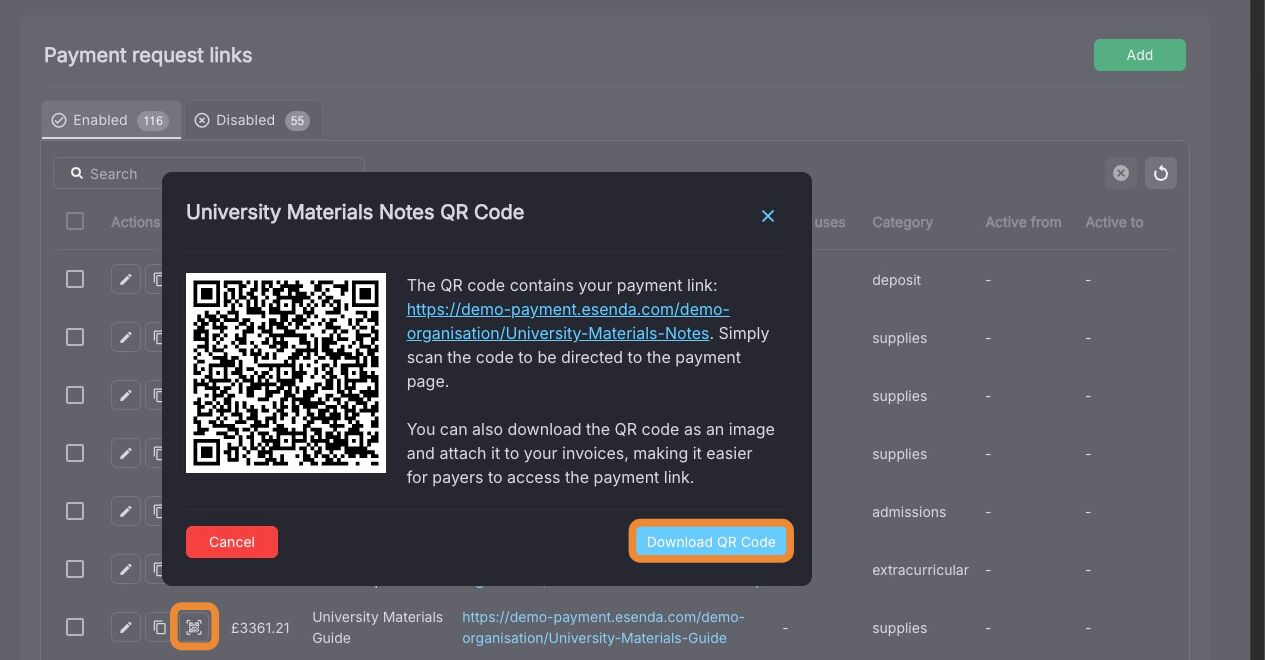
Task: Tick the University Materials Guide row checkbox
Action: 75,627
